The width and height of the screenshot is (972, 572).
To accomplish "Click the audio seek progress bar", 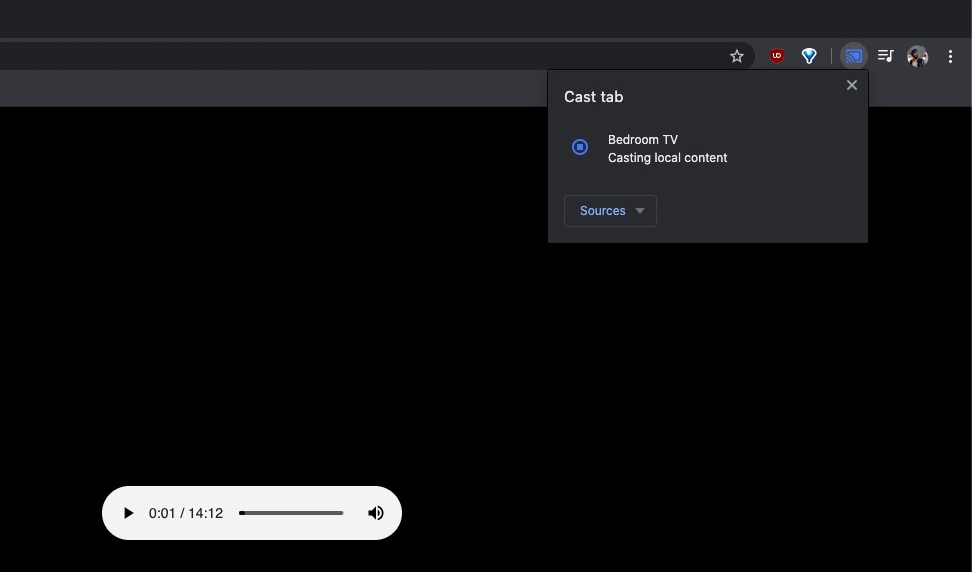I will click(291, 513).
